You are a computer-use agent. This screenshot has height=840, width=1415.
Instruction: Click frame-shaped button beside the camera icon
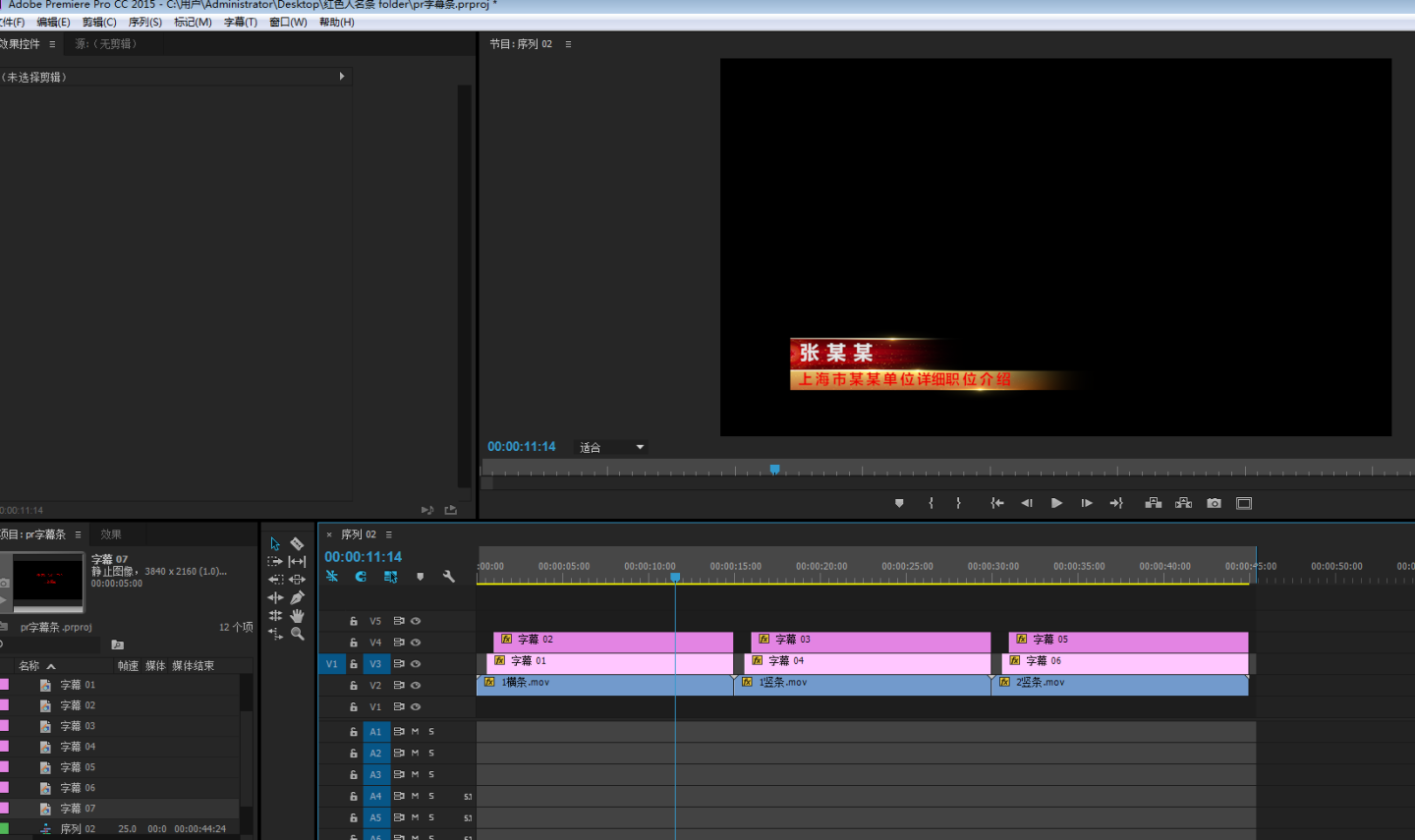pos(1244,503)
